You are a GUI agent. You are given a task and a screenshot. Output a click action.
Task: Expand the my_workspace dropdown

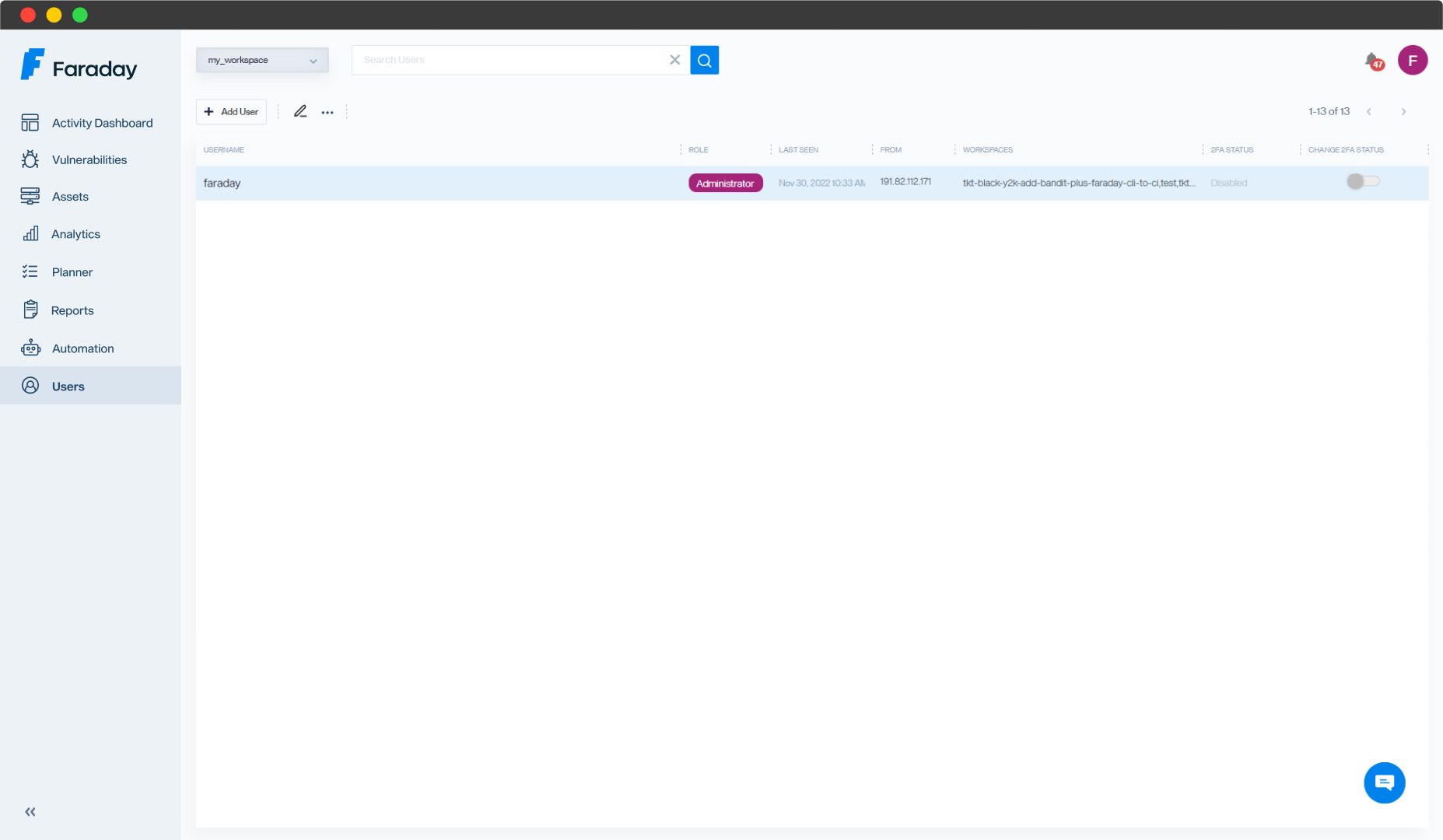point(262,60)
